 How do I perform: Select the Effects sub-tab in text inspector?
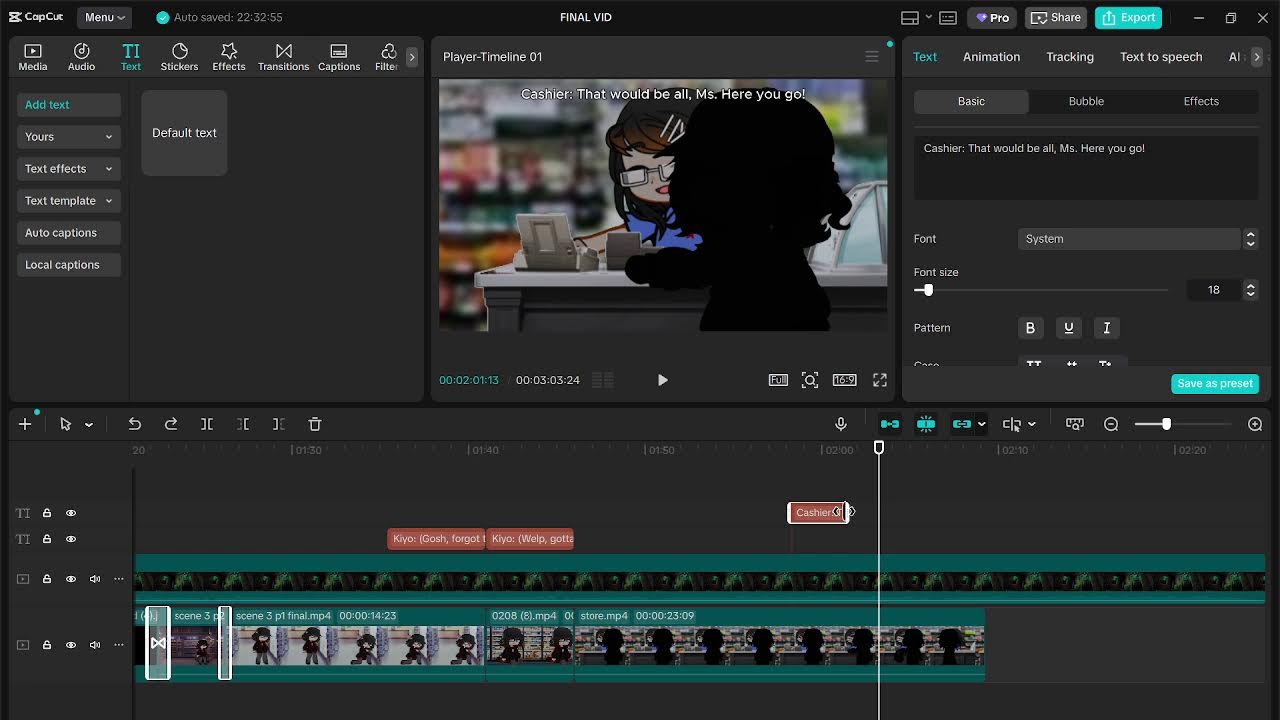pos(1201,101)
